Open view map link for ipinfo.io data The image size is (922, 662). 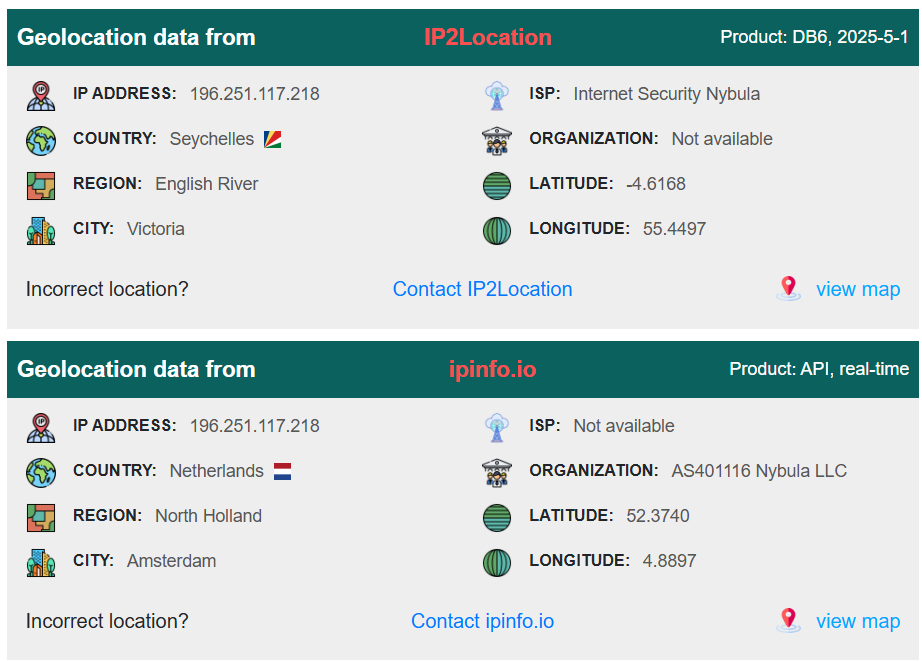pyautogui.click(x=858, y=621)
